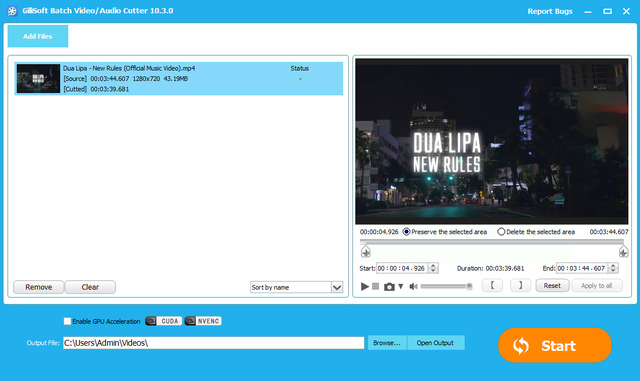Click the GiliSoft app logo icon

coord(12,11)
